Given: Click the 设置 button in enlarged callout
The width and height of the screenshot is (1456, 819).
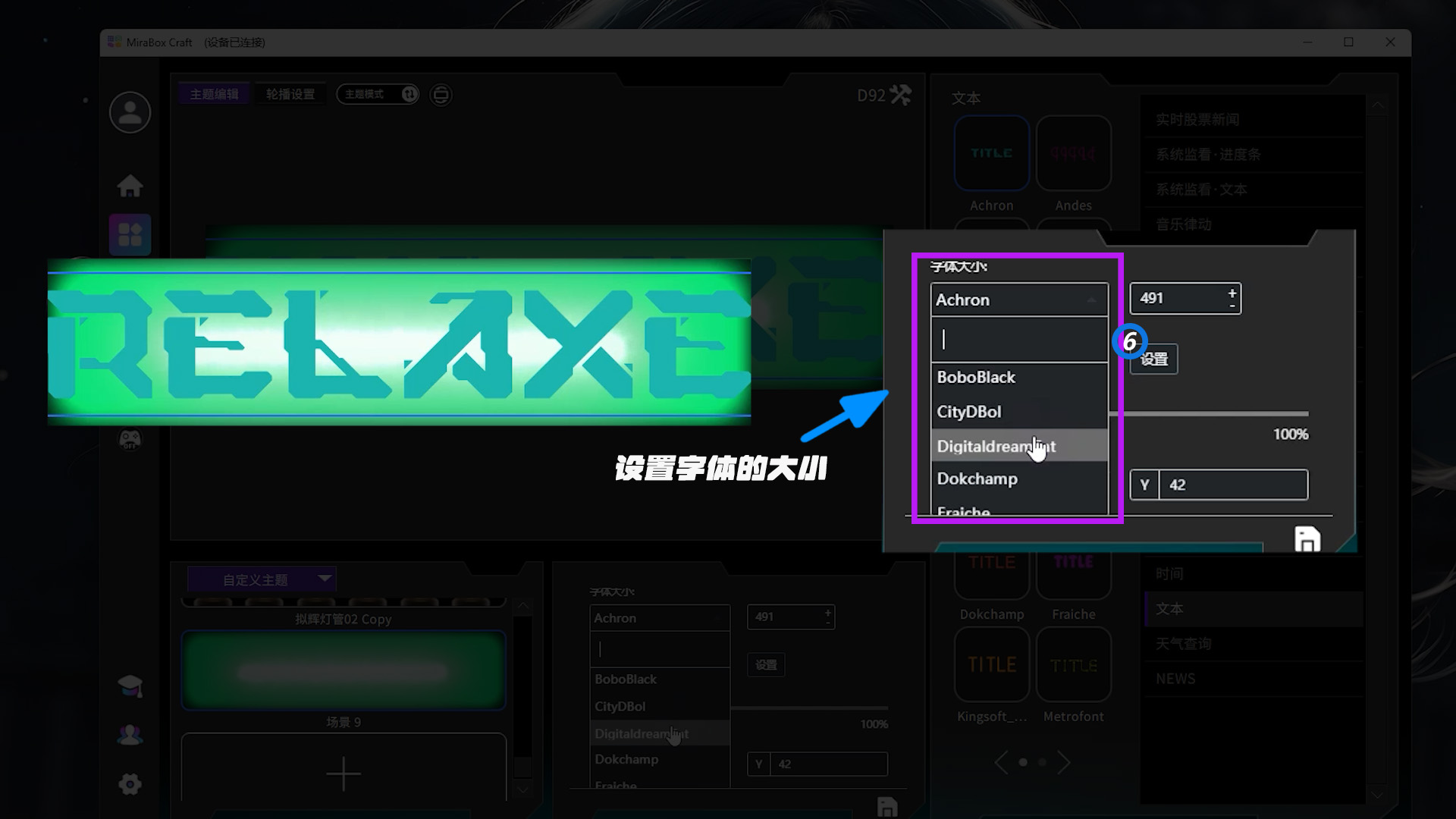Looking at the screenshot, I should [1154, 359].
